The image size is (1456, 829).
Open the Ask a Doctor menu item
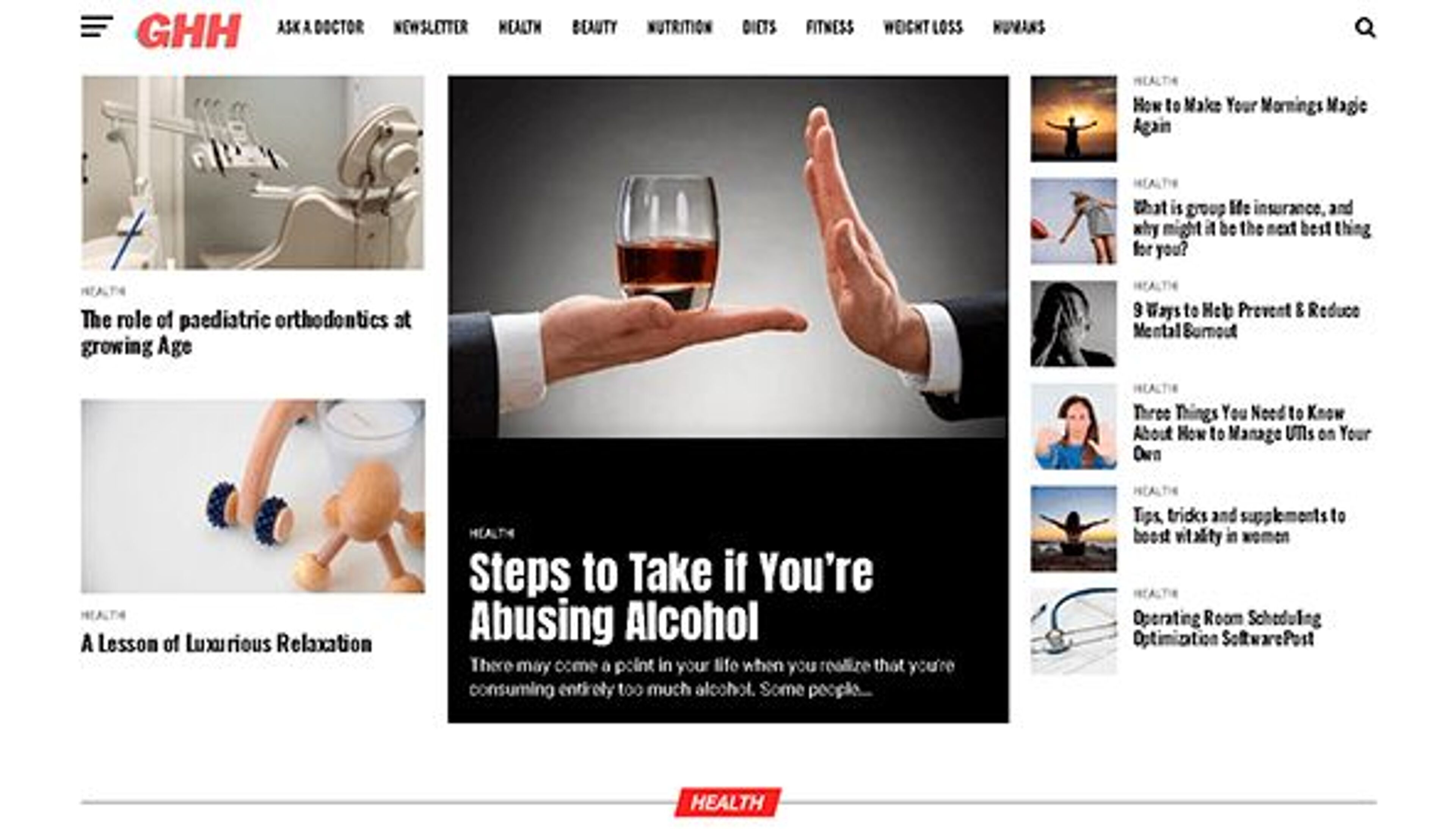tap(320, 27)
